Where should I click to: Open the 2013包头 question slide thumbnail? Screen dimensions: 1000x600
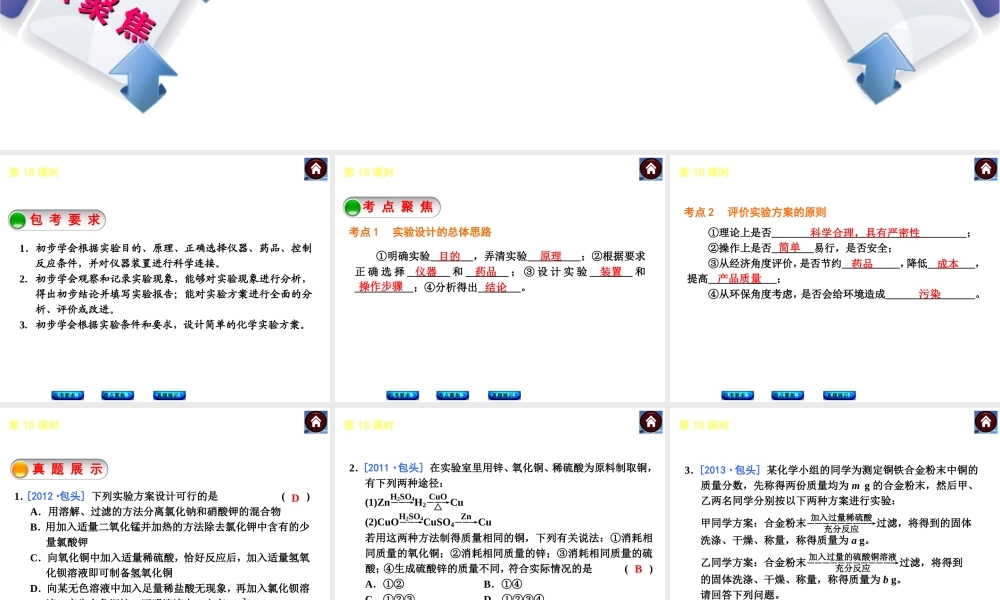(x=835, y=504)
